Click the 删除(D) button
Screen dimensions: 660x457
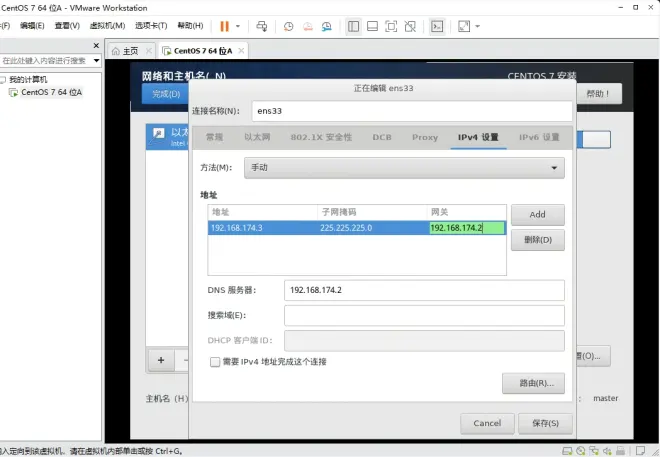[x=538, y=240]
